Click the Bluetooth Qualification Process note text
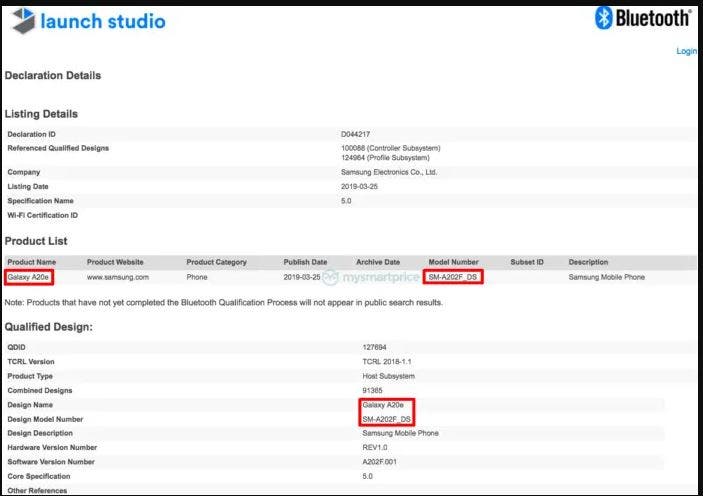 (223, 303)
